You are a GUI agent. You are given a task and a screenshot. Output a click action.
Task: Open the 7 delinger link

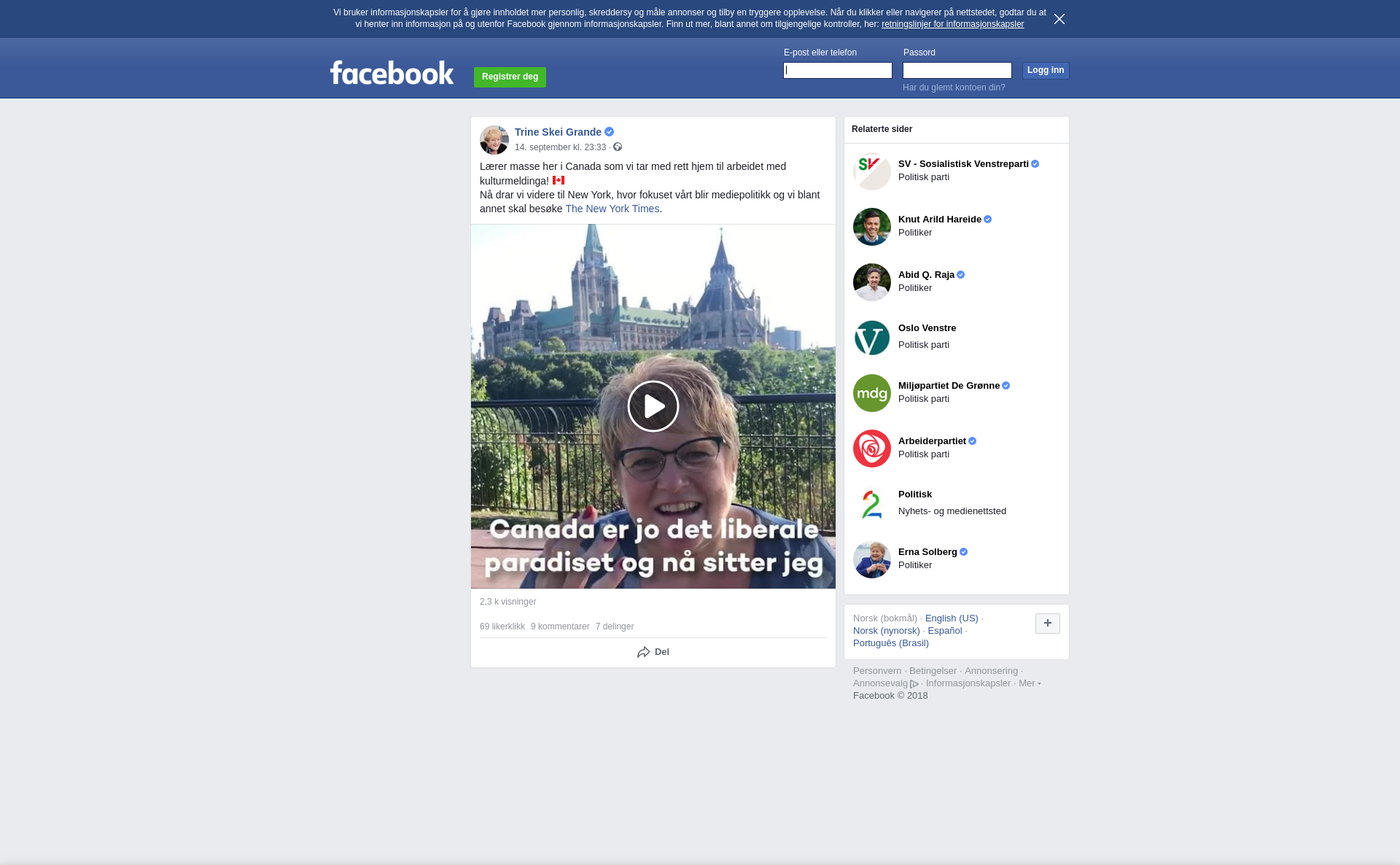pyautogui.click(x=615, y=627)
